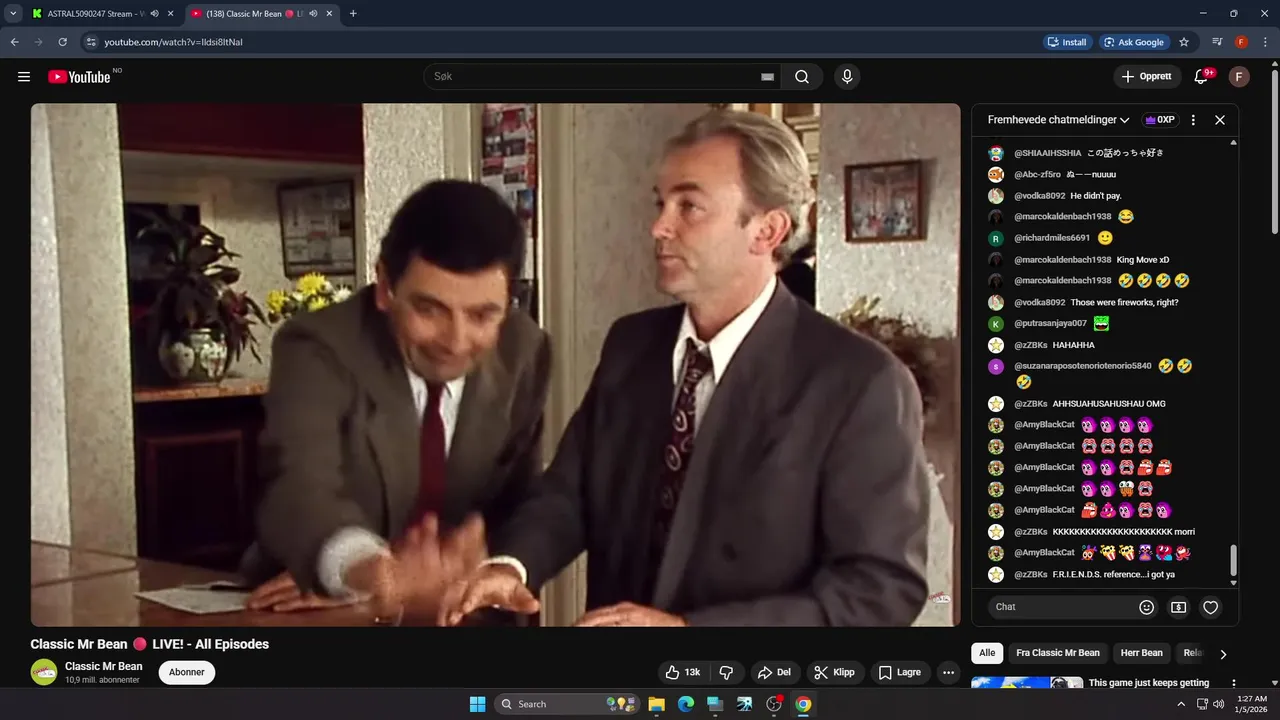The width and height of the screenshot is (1280, 720).
Task: Open the YouTube guide hamburger menu
Action: coord(24,77)
